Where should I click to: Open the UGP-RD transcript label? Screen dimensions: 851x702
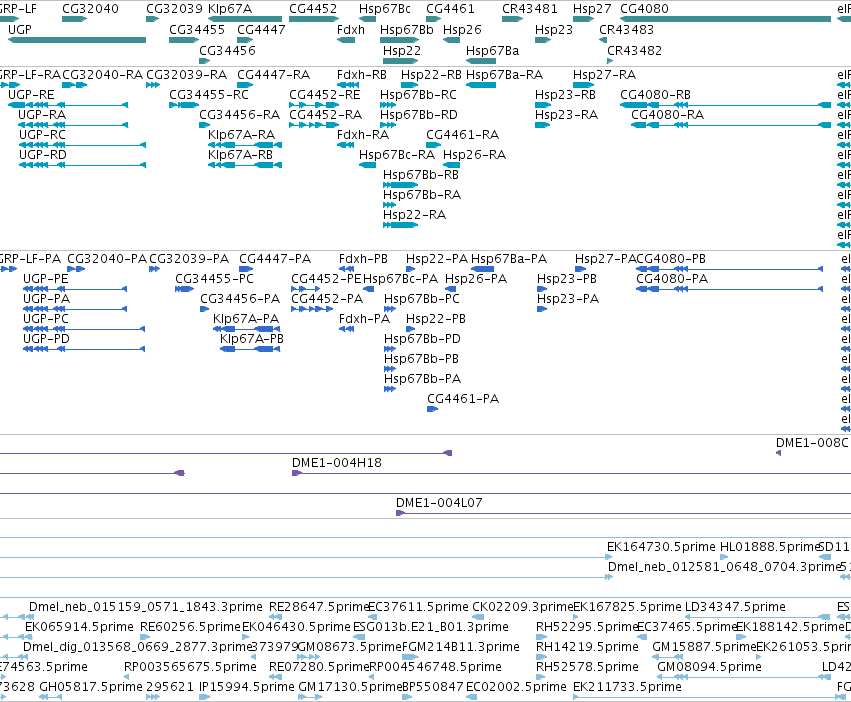click(x=42, y=155)
